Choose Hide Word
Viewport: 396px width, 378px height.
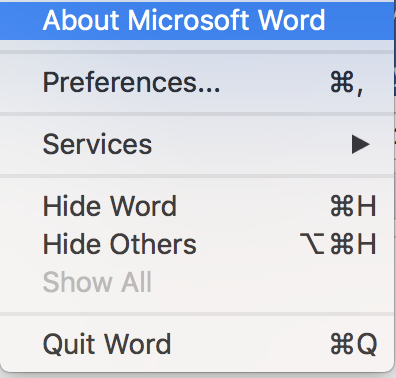(197, 206)
